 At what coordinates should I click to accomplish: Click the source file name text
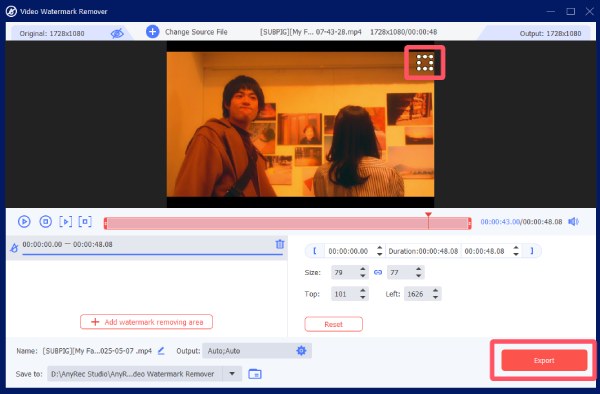click(x=310, y=32)
